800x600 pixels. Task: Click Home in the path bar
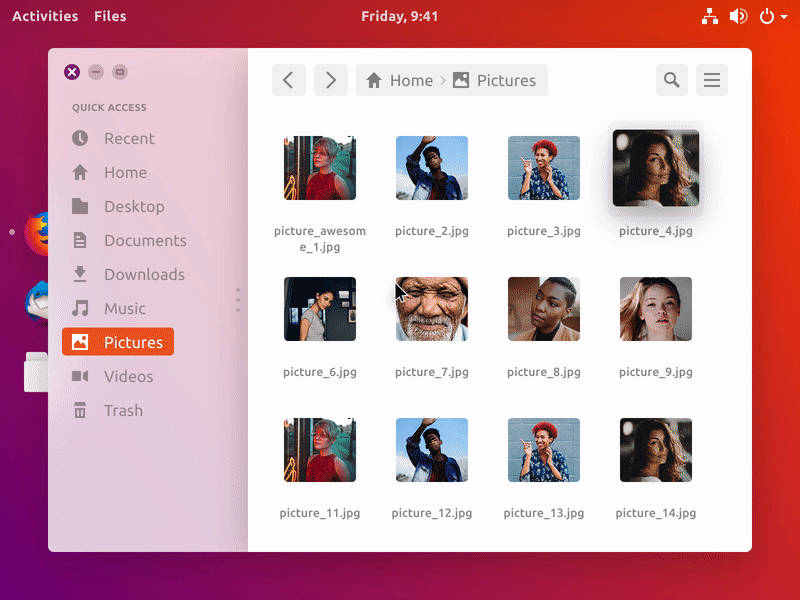pos(400,81)
